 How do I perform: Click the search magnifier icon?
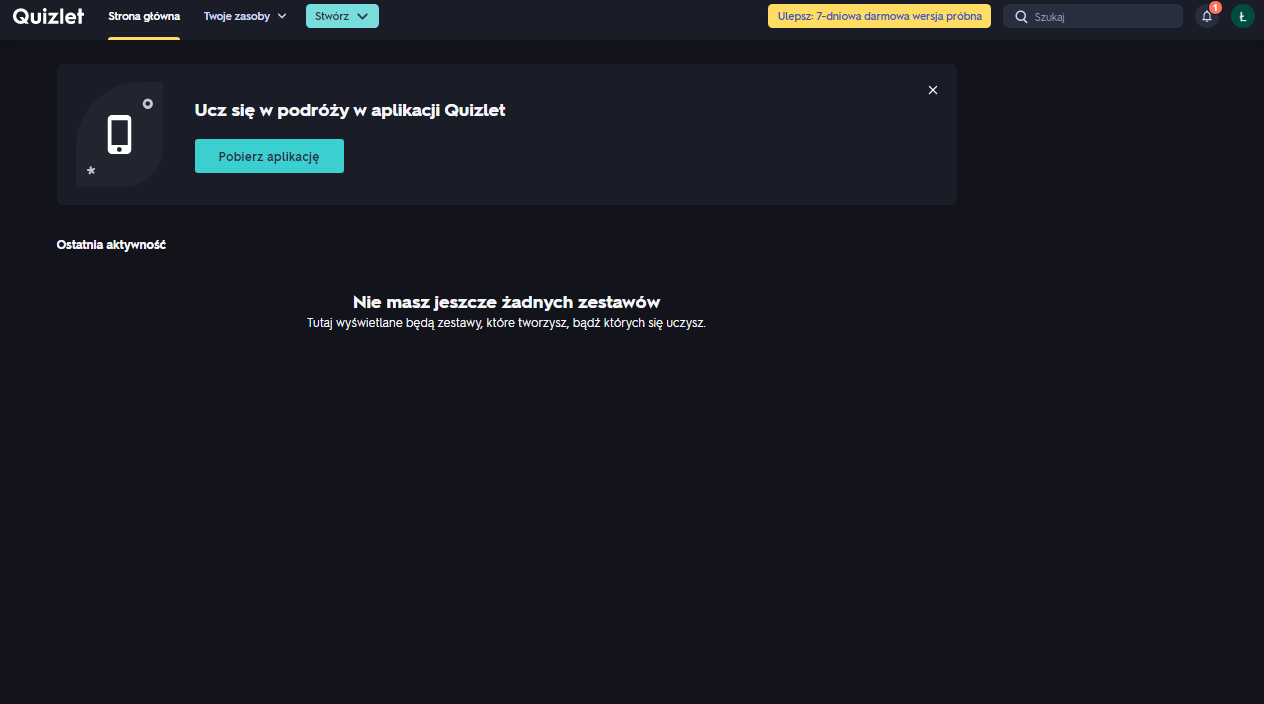click(x=1021, y=16)
